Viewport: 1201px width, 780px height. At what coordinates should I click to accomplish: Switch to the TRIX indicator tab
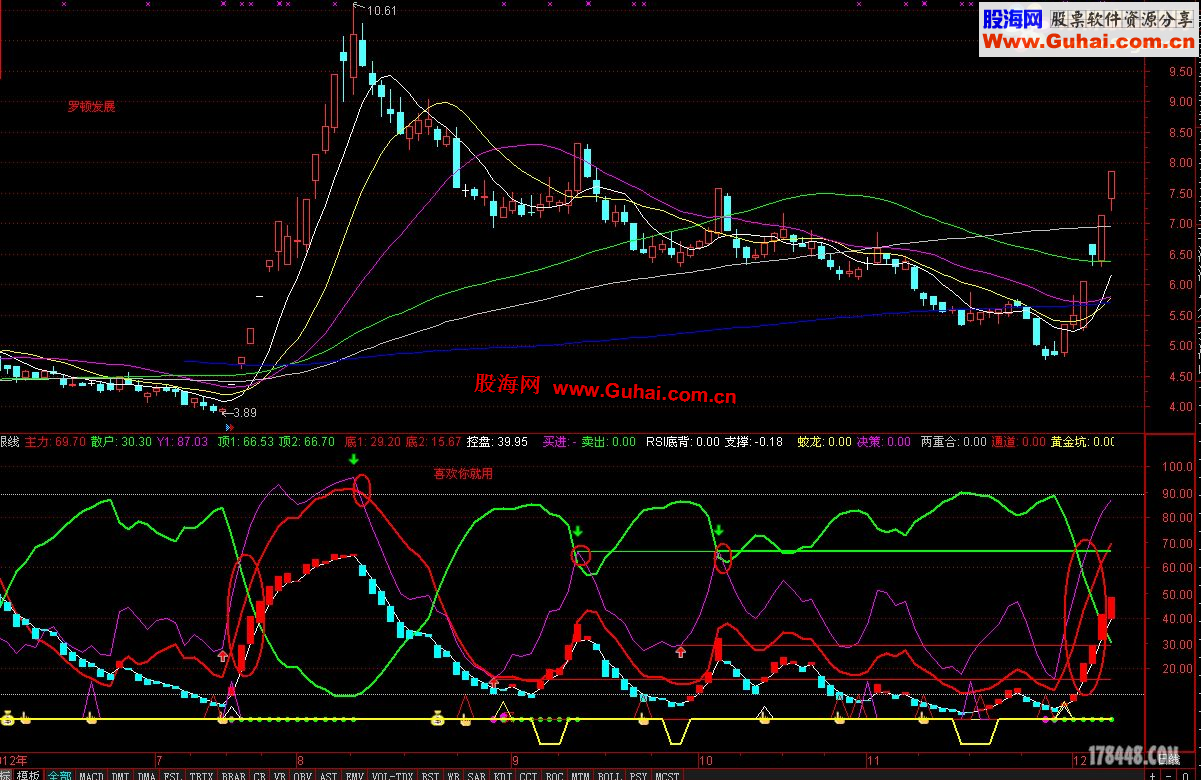(x=202, y=775)
